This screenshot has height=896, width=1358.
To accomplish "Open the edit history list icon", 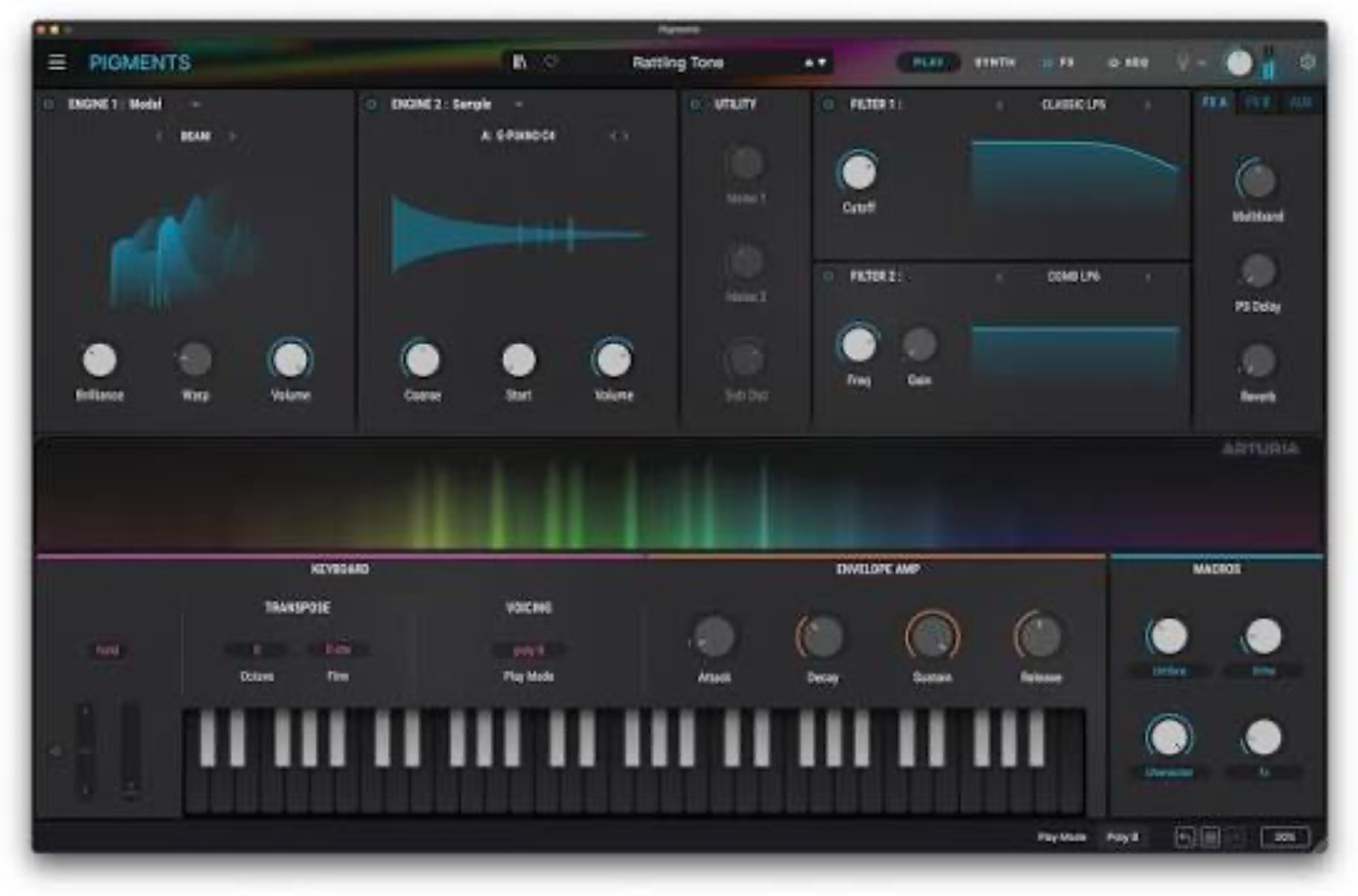I will (x=1210, y=837).
